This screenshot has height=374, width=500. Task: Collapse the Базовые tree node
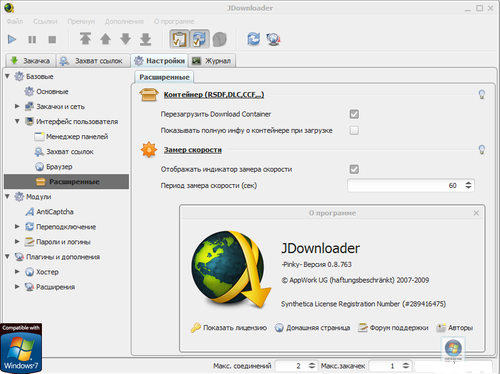(x=7, y=76)
